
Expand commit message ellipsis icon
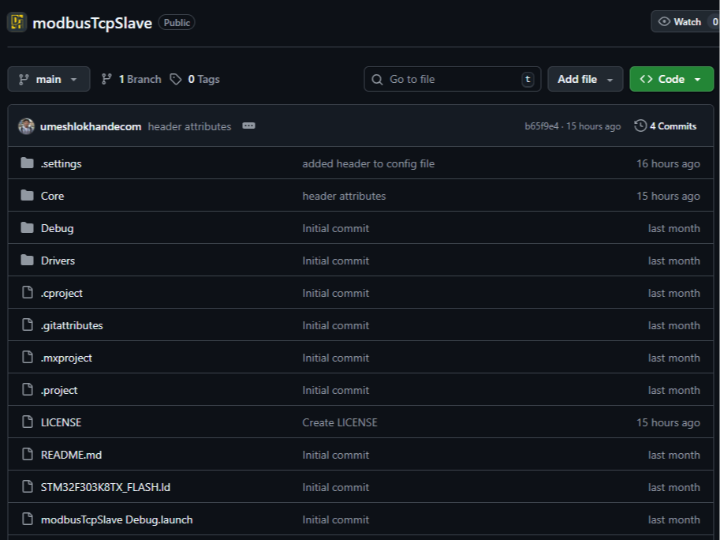(x=249, y=126)
